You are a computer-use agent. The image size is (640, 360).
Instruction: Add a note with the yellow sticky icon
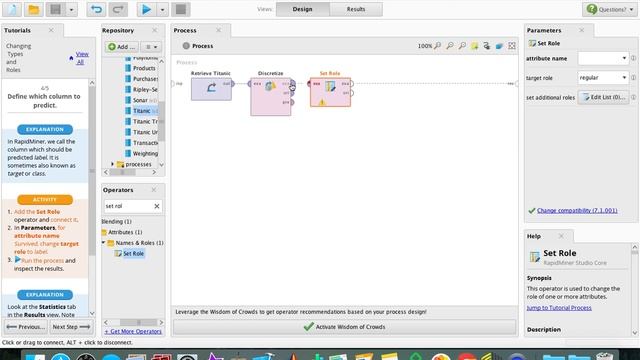[474, 46]
